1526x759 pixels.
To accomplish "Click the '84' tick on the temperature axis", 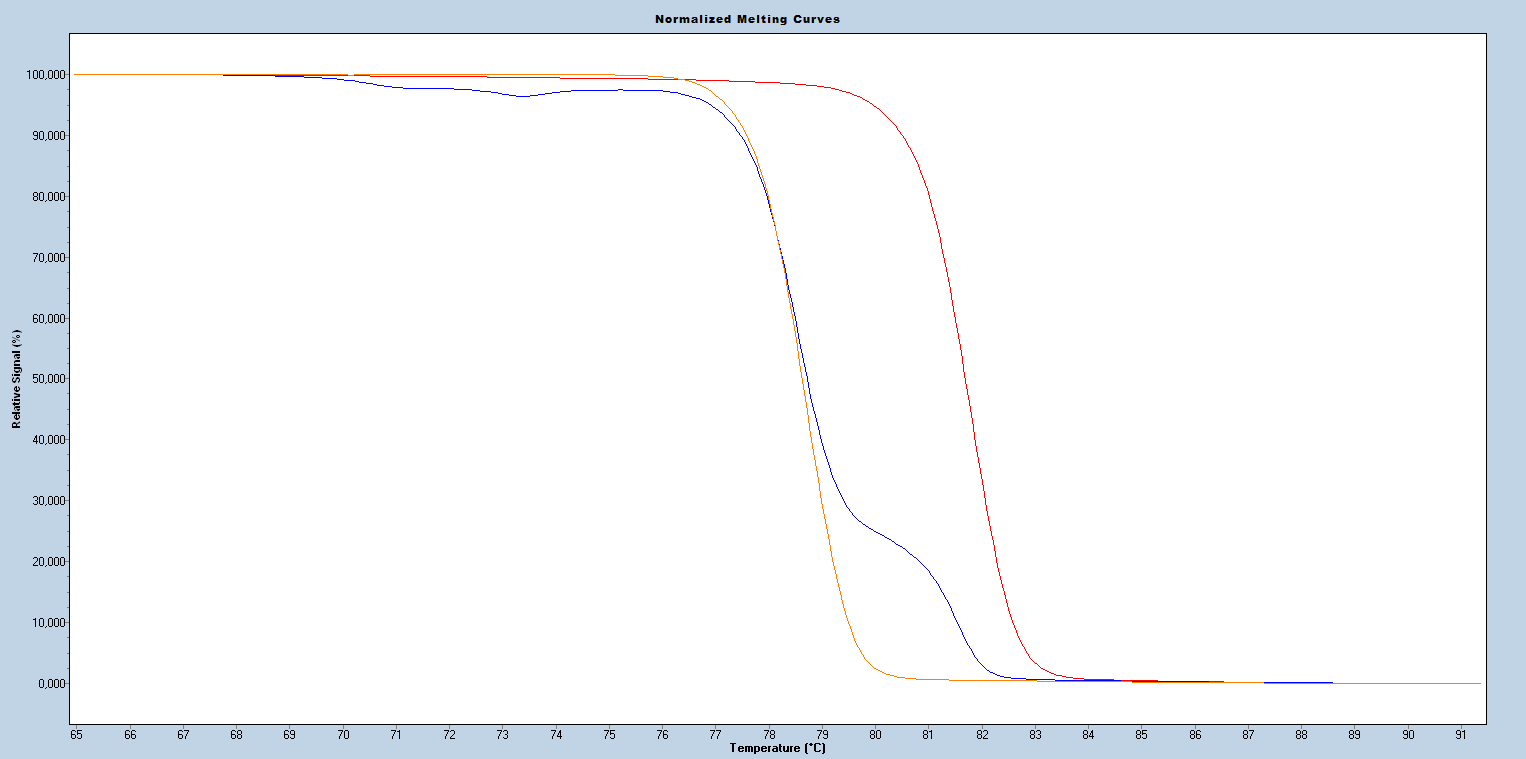I will (1088, 735).
